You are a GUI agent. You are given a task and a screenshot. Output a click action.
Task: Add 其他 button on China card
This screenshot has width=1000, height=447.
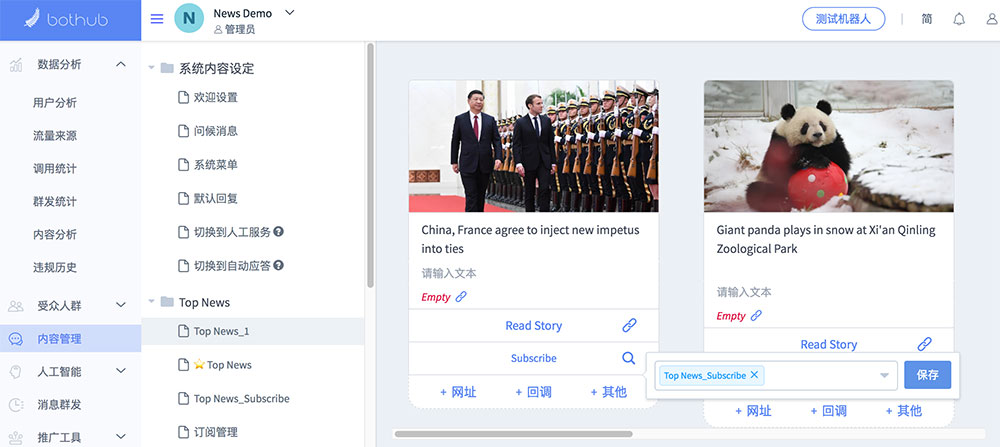coord(608,392)
